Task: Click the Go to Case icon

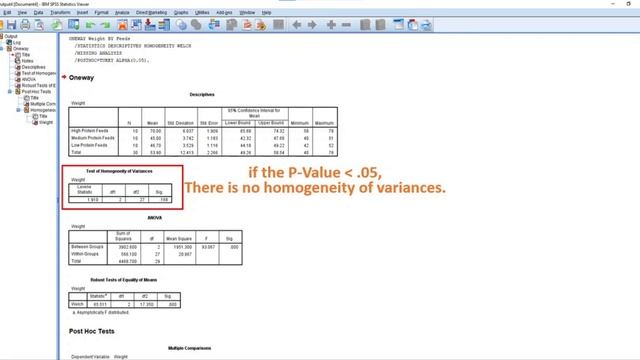Action: (136, 25)
